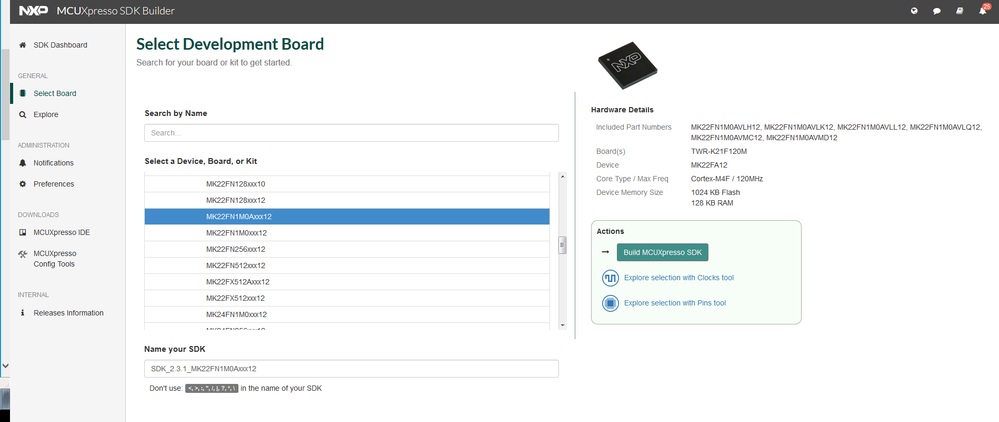Open Explore in sidebar
Screen dimensions: 999x422
46,115
